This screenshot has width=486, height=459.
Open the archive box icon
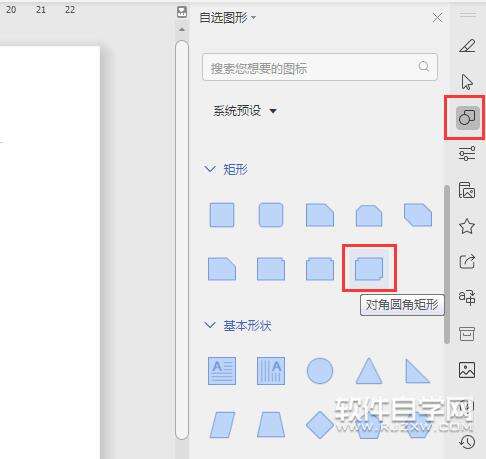pyautogui.click(x=467, y=334)
